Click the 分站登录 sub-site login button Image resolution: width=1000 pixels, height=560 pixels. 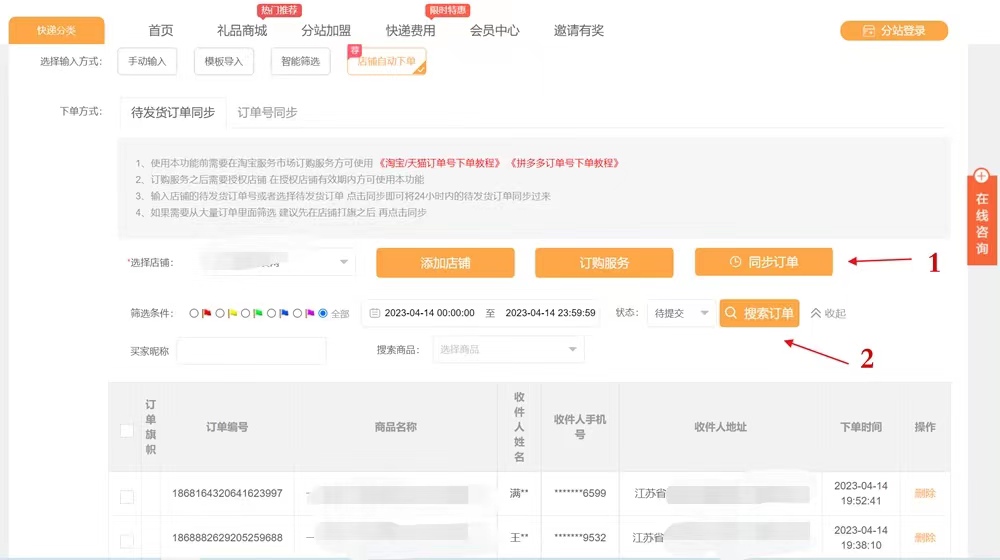tap(893, 31)
